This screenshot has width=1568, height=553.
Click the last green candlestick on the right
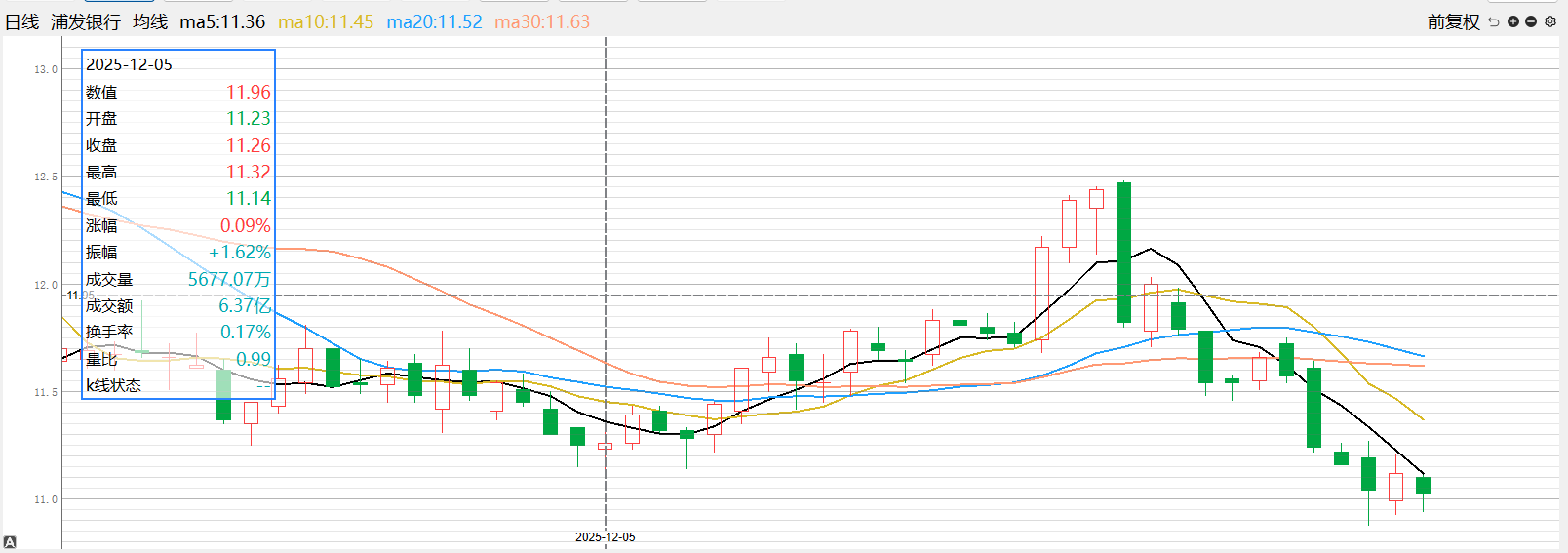click(x=1423, y=485)
